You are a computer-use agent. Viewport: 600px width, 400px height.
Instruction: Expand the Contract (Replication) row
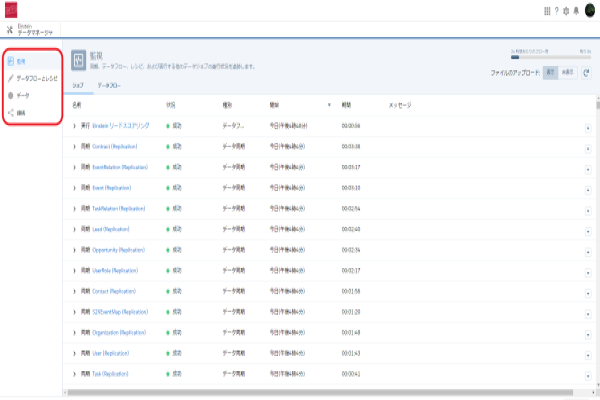pyautogui.click(x=74, y=146)
